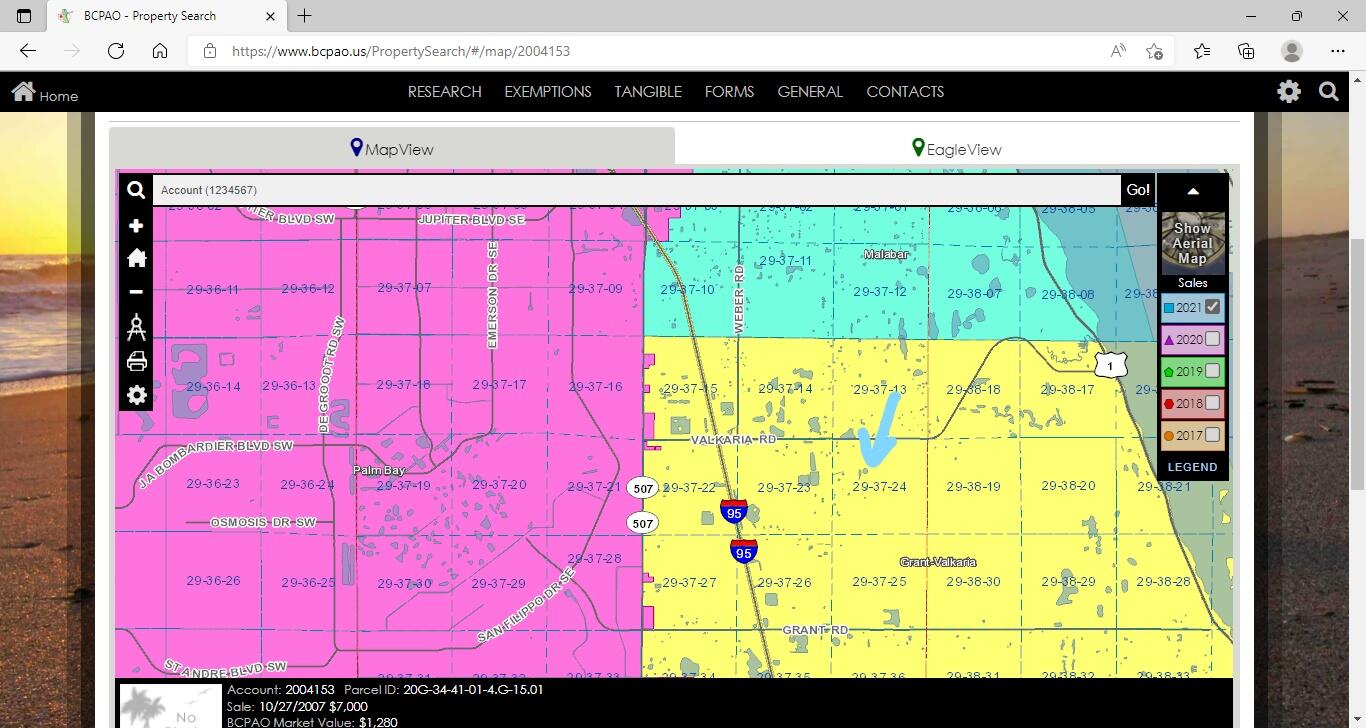This screenshot has height=728, width=1366.
Task: Click the map zoom out minus icon
Action: point(137,292)
